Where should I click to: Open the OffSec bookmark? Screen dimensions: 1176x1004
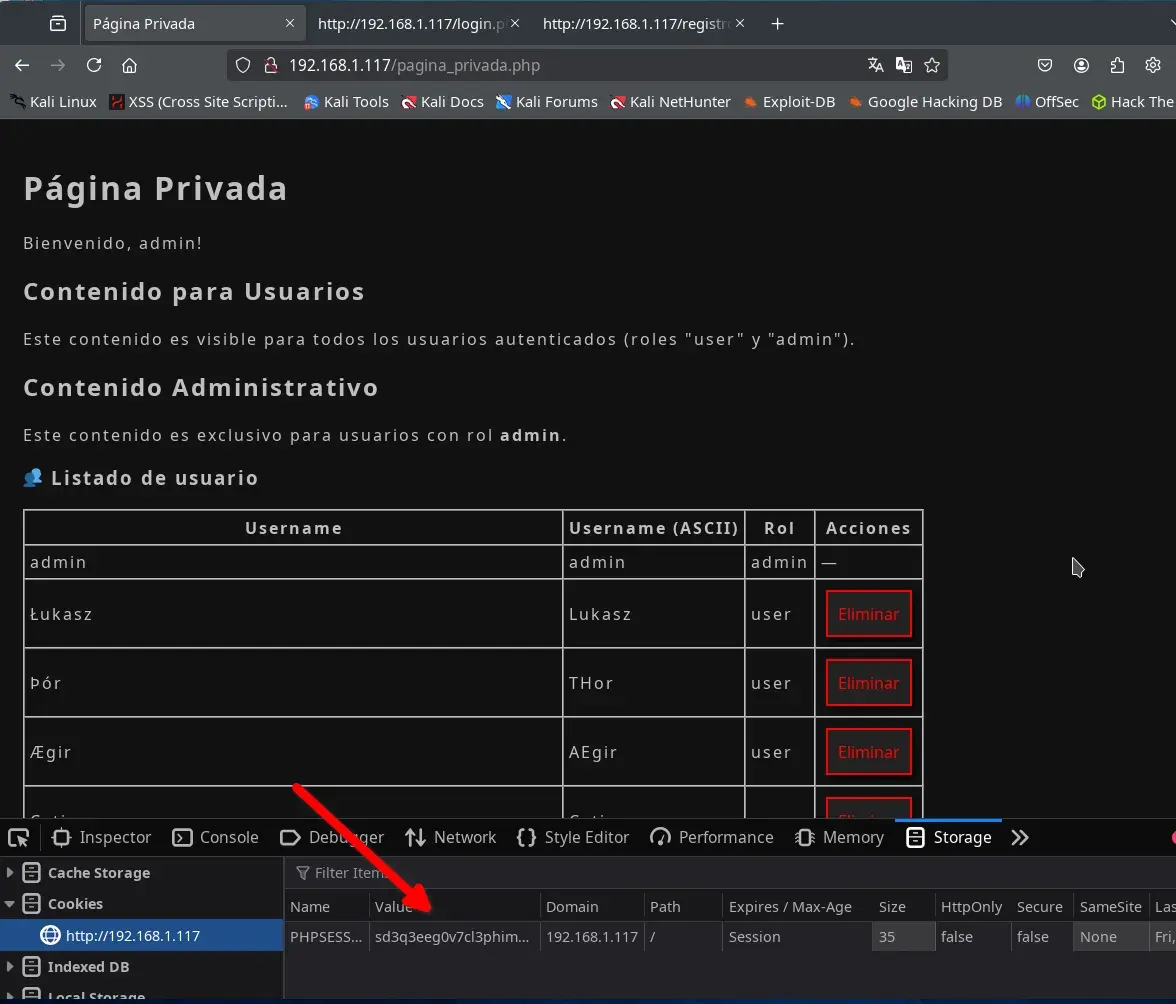coord(1047,102)
